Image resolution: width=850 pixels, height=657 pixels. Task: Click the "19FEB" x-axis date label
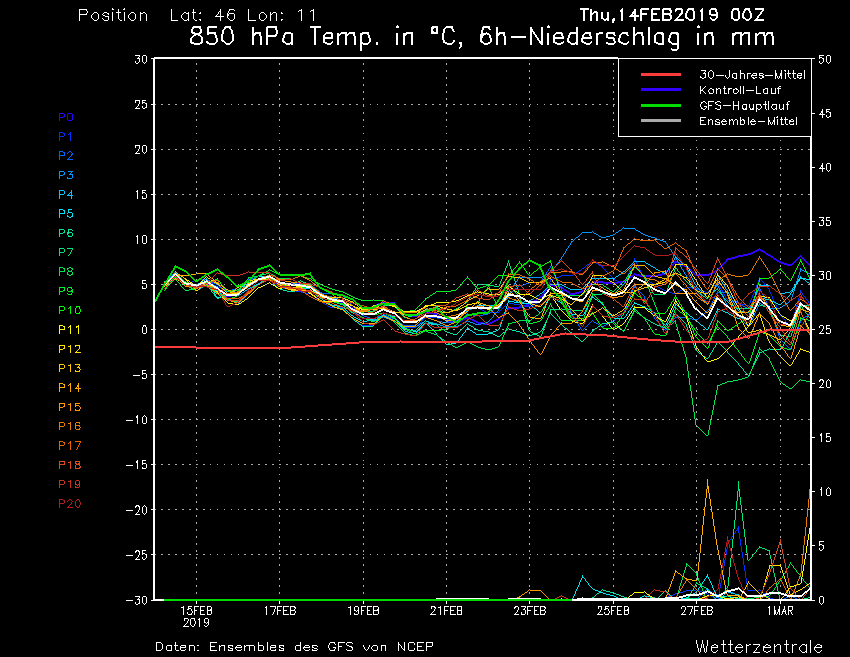(x=363, y=611)
